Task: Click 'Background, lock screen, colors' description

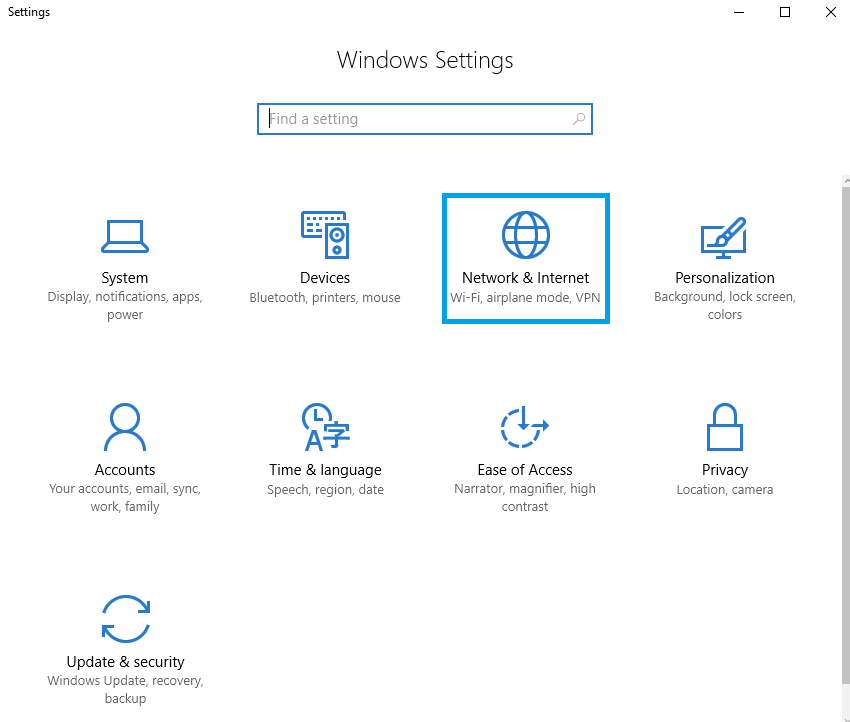Action: tap(725, 306)
